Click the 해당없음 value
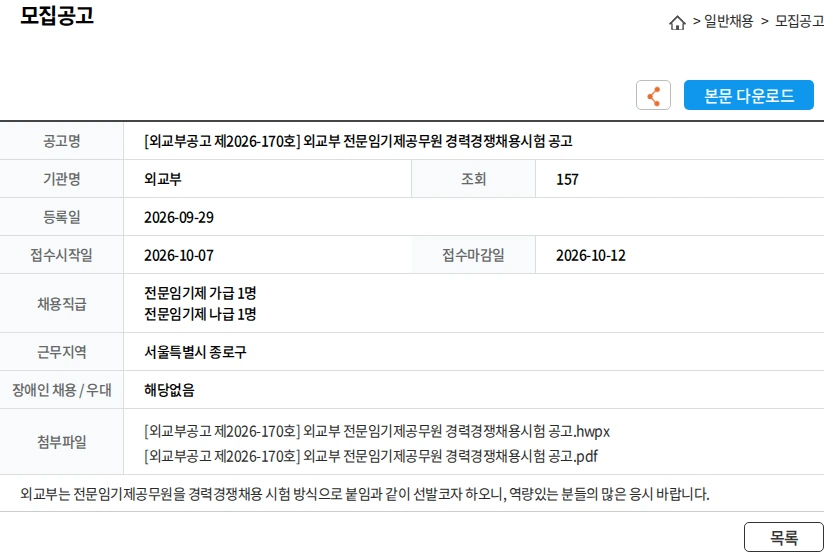The width and height of the screenshot is (824, 552). (169, 390)
